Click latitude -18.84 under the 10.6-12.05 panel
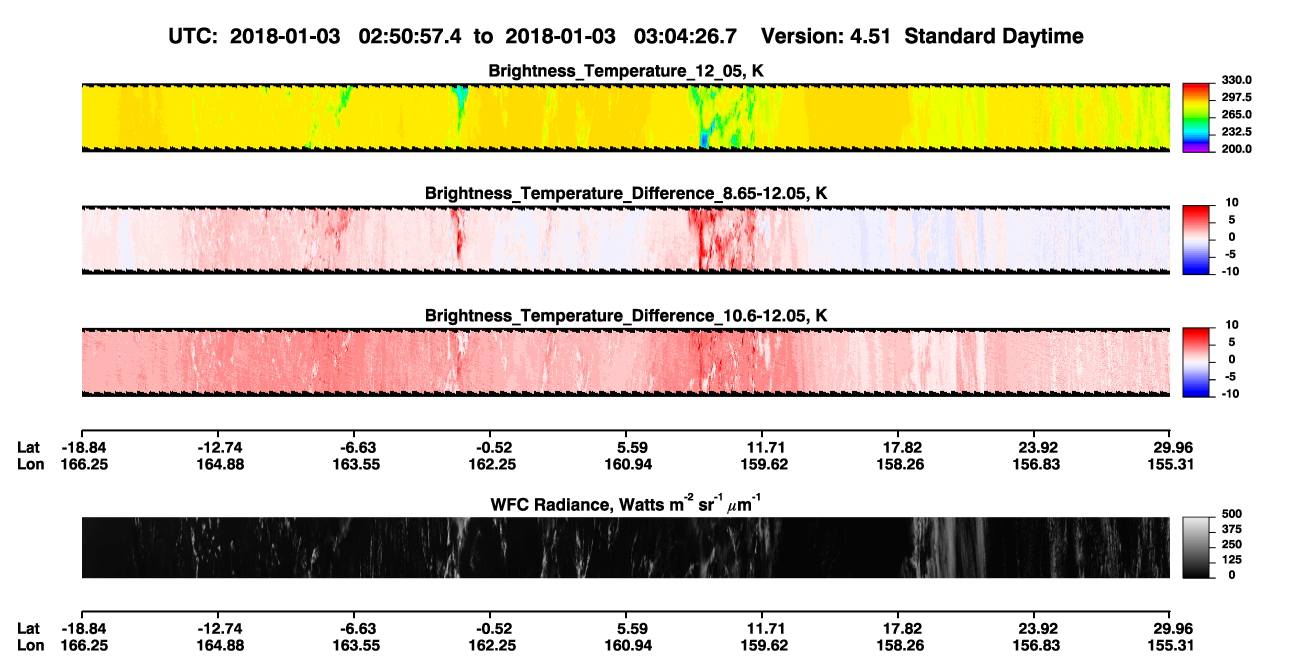Screen dimensions: 1300x667 pyautogui.click(x=84, y=448)
